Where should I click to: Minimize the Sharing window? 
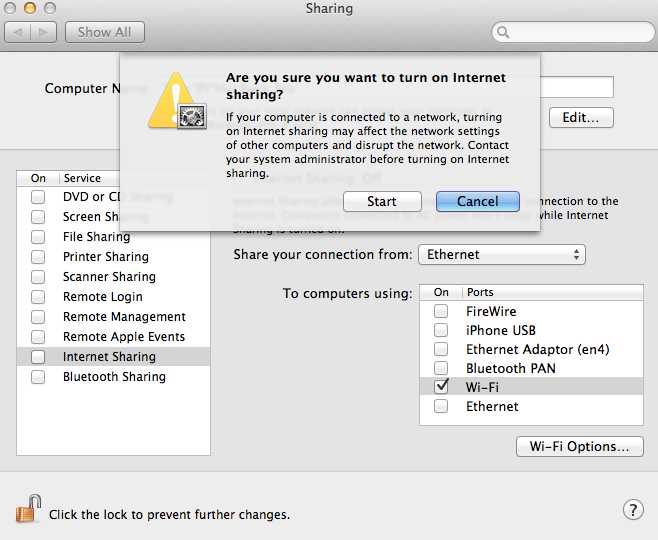click(29, 8)
